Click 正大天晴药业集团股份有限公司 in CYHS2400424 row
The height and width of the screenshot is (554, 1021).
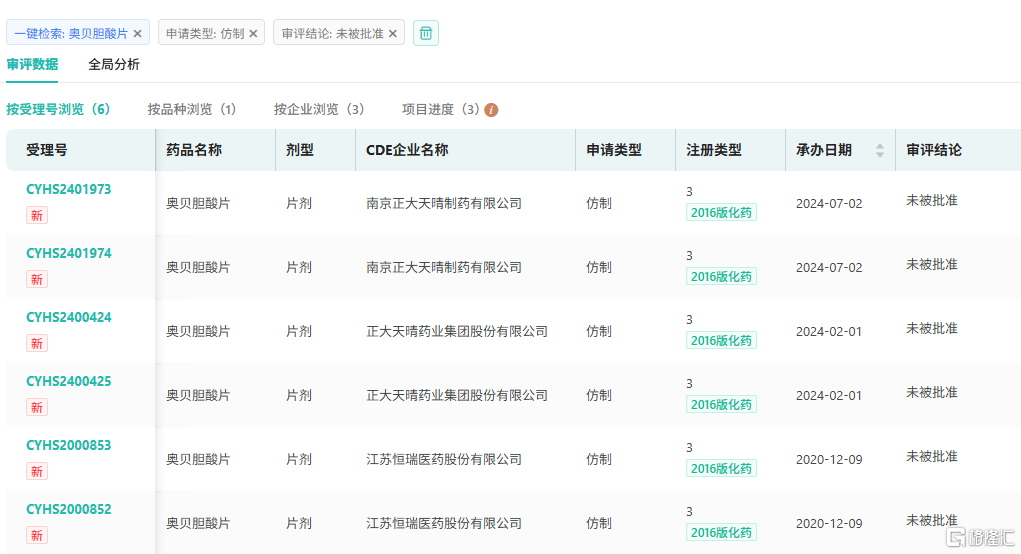click(x=456, y=331)
